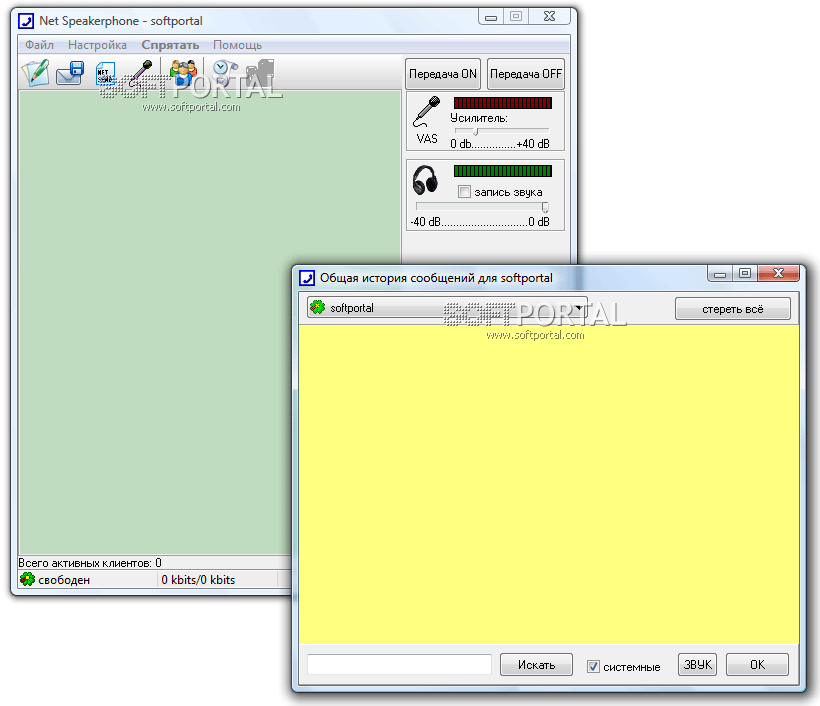The height and width of the screenshot is (706, 820).
Task: Click the history window title bar app icon
Action: [306, 278]
